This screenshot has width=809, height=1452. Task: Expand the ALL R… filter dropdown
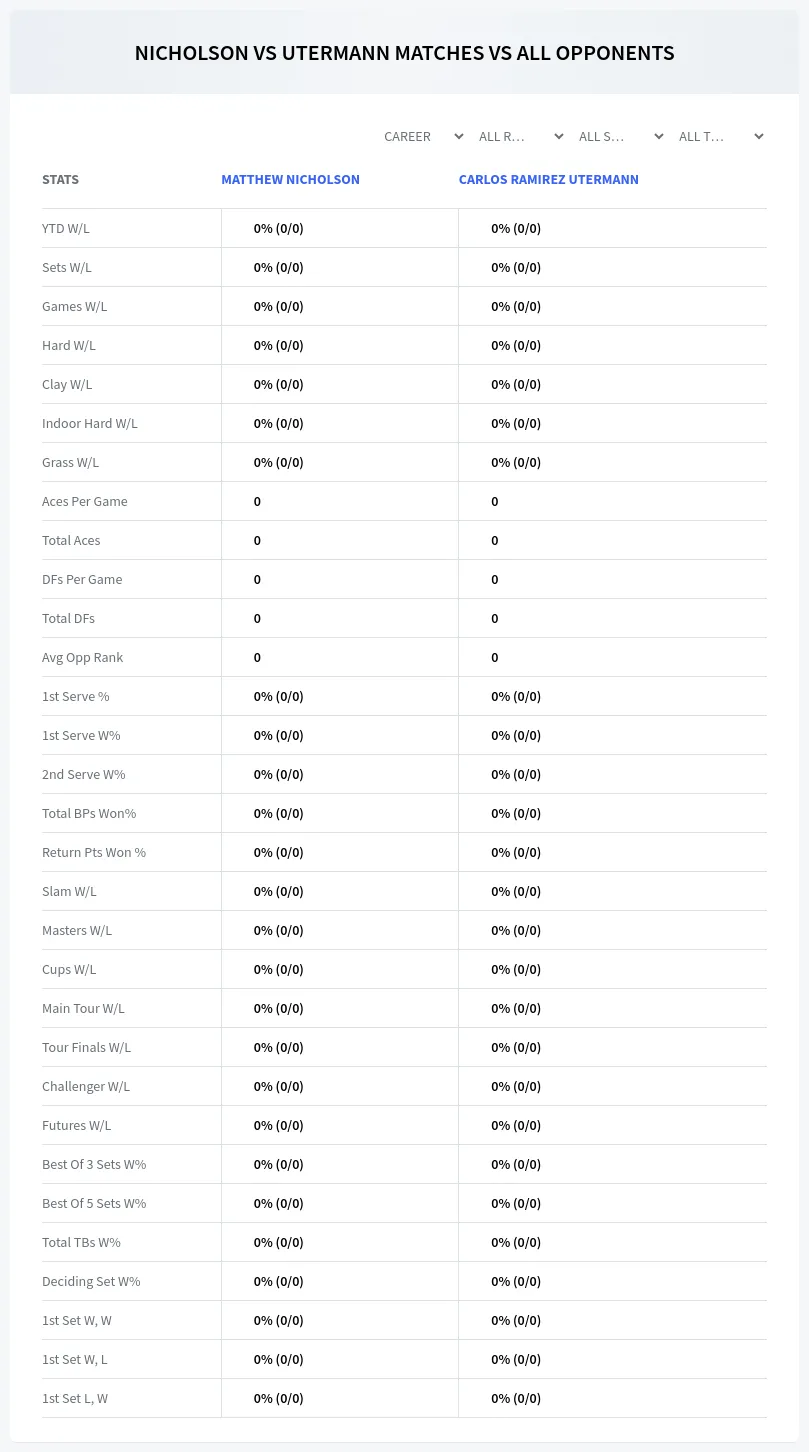[x=520, y=136]
